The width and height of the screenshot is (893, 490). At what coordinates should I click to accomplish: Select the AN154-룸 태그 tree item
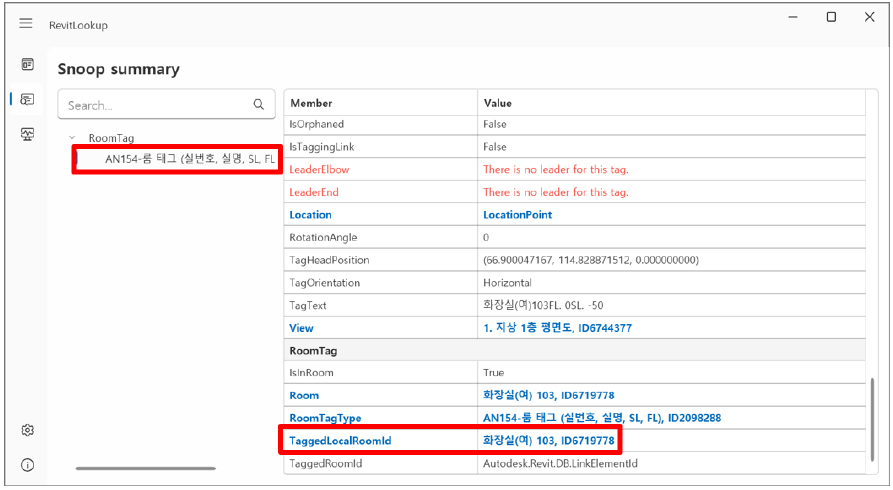click(x=190, y=159)
